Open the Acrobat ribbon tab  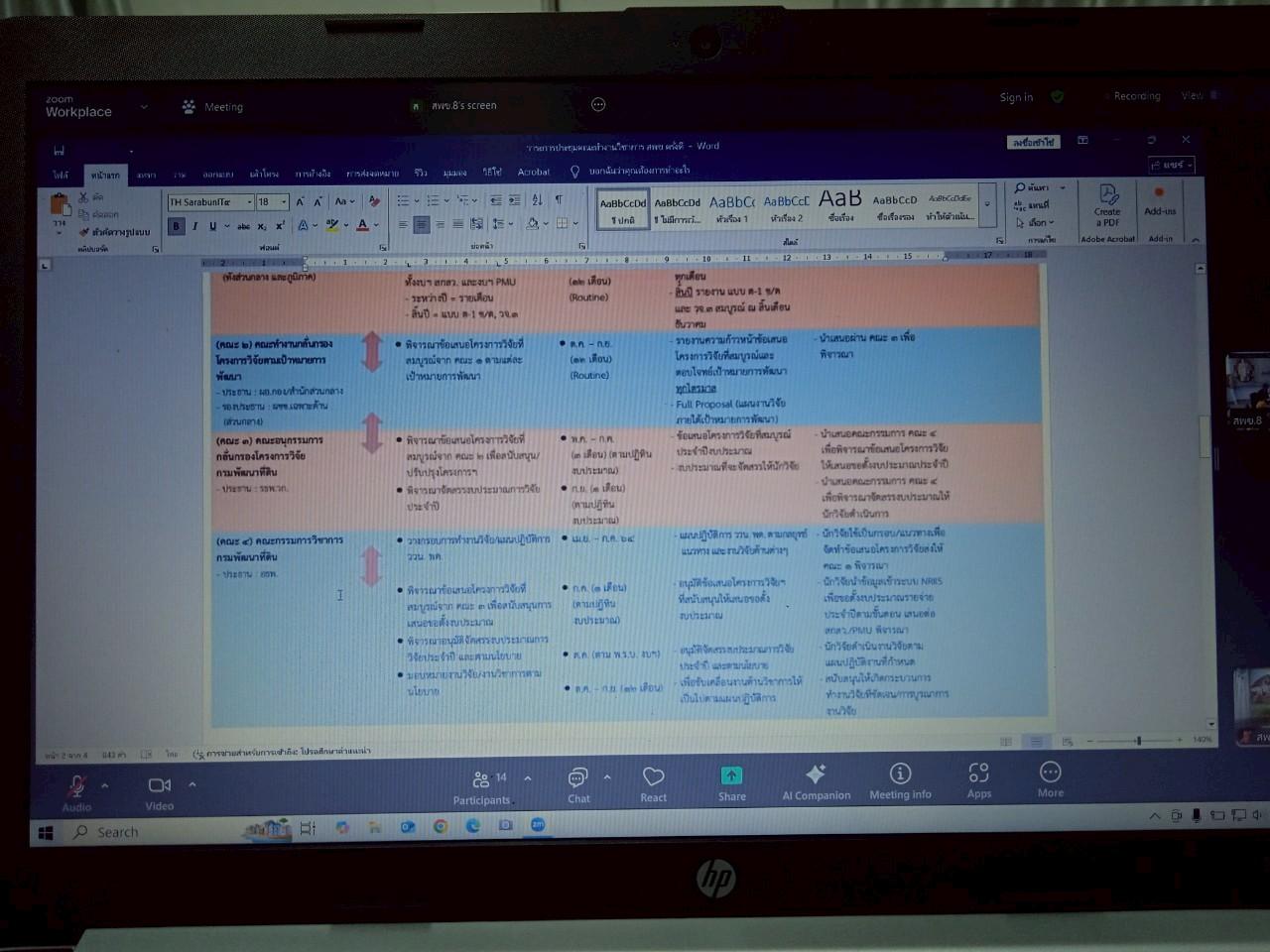pos(534,173)
